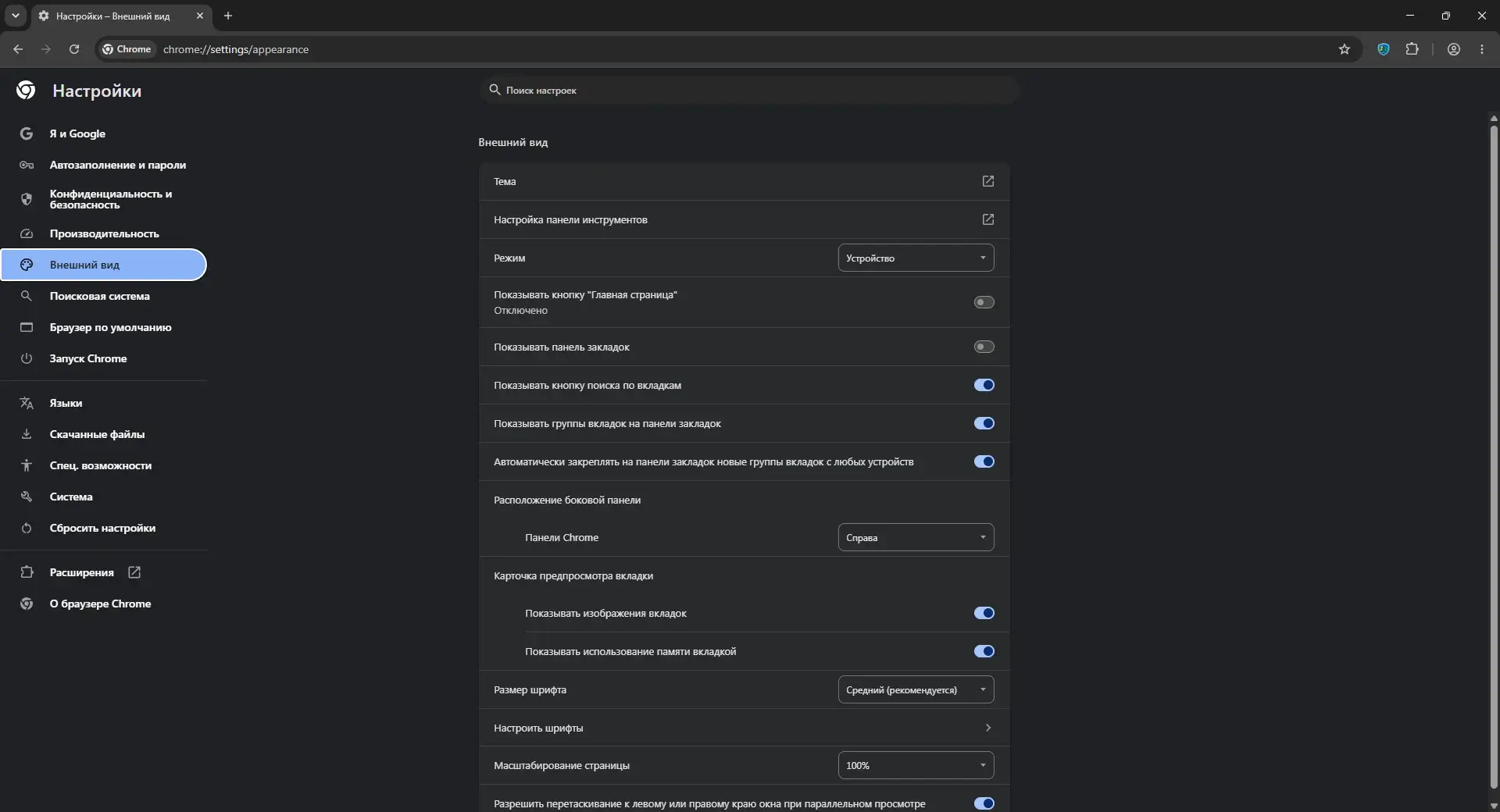This screenshot has height=812, width=1500.
Task: Click the Тема row label
Action: point(505,181)
